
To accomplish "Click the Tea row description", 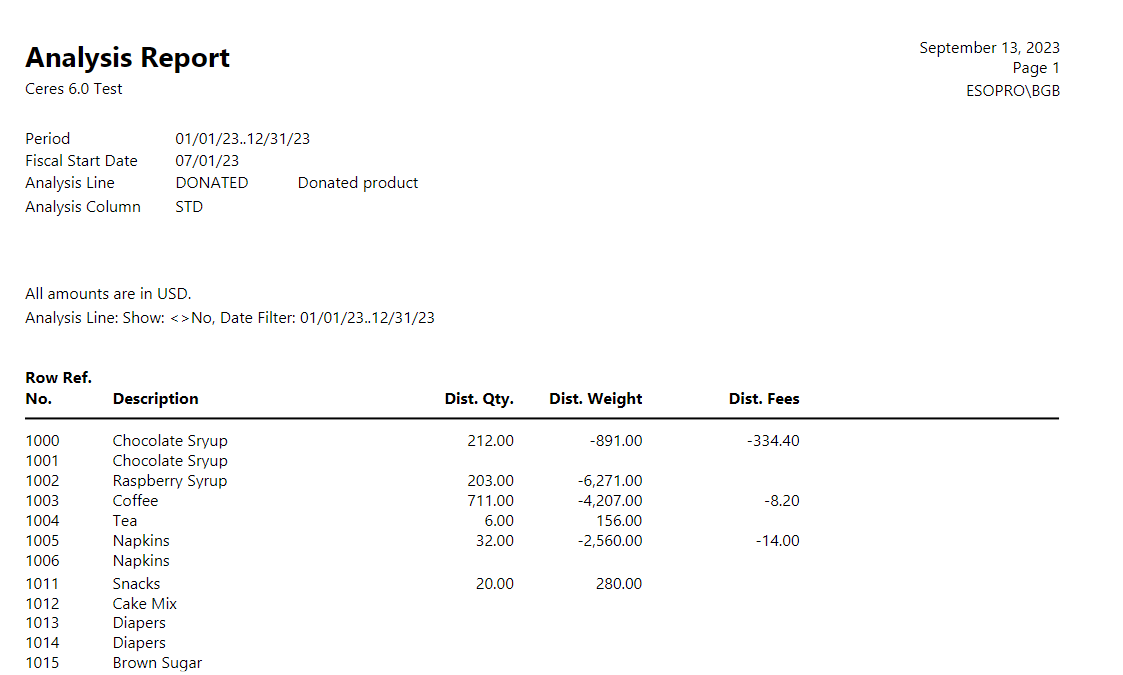I will pos(125,521).
